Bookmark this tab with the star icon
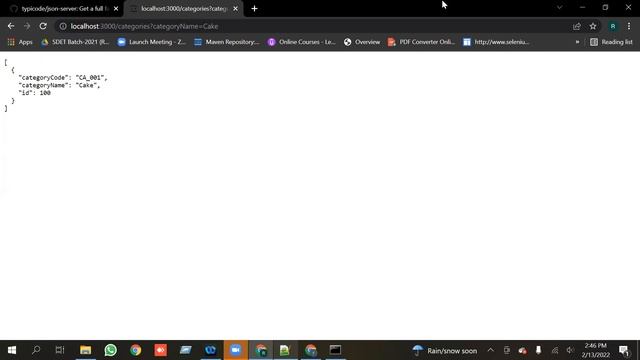Screen dimensions: 640x360 pyautogui.click(x=593, y=26)
